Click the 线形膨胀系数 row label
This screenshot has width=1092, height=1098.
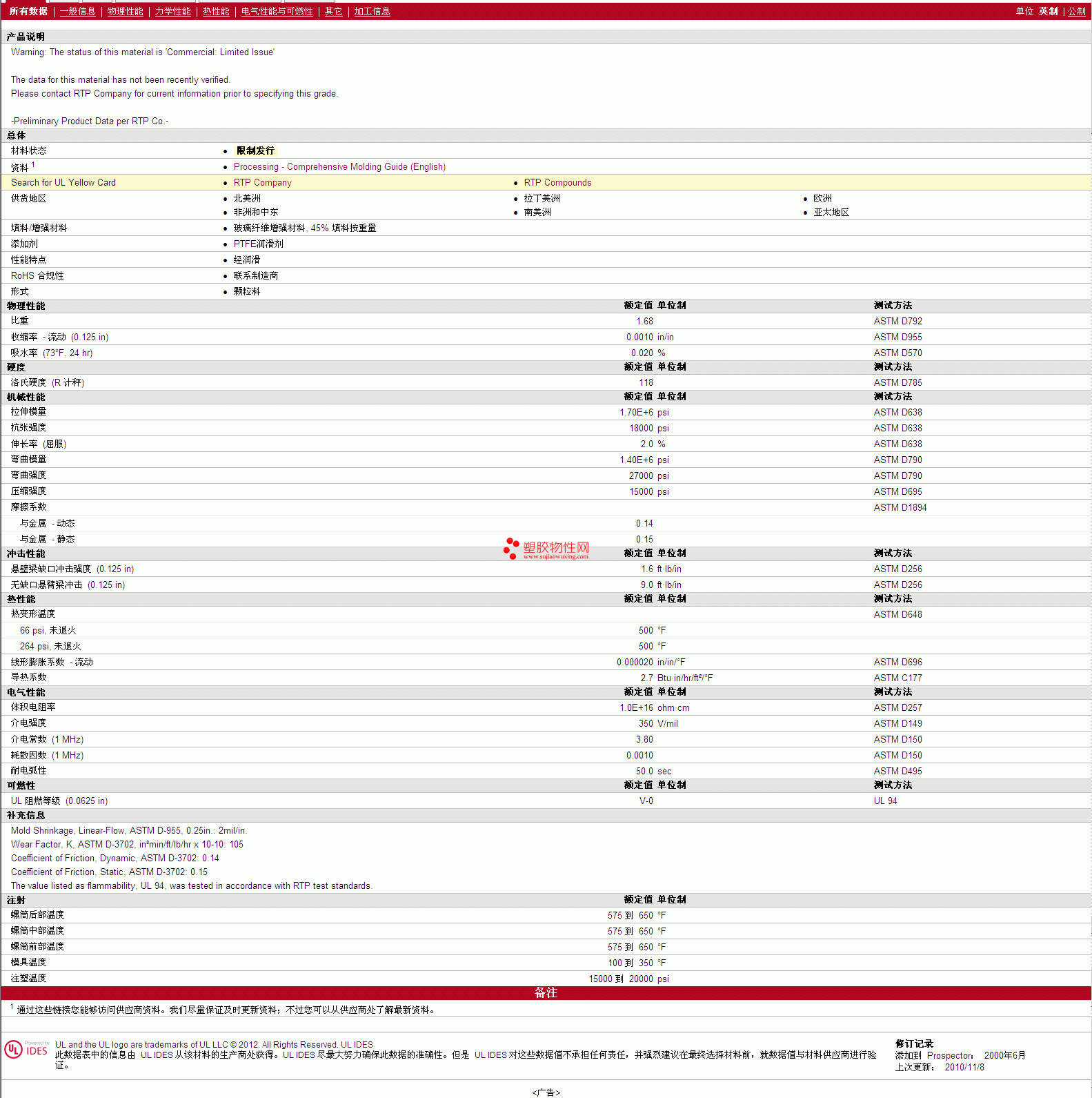(52, 662)
